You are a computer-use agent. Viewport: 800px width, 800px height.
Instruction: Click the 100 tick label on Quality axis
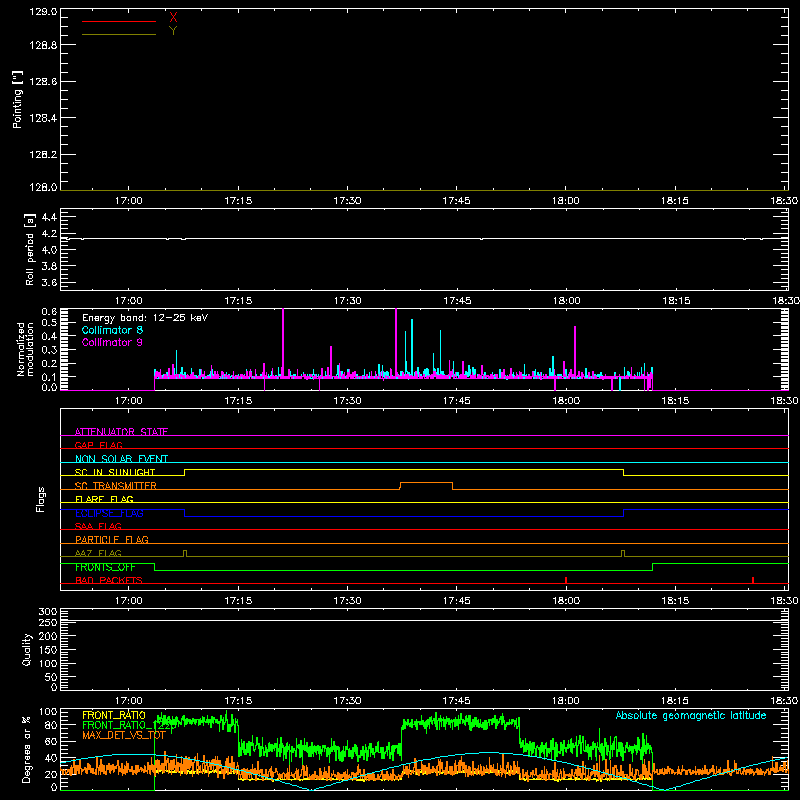47,663
